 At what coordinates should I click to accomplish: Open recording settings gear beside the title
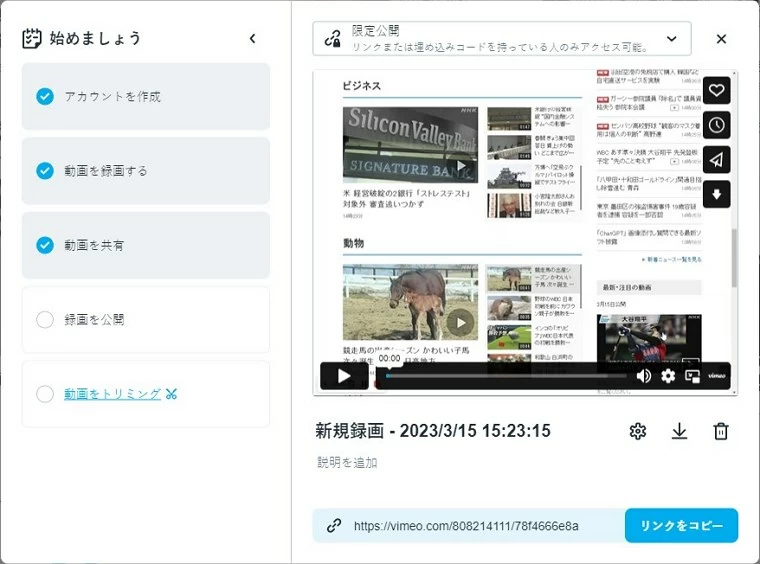pos(637,431)
